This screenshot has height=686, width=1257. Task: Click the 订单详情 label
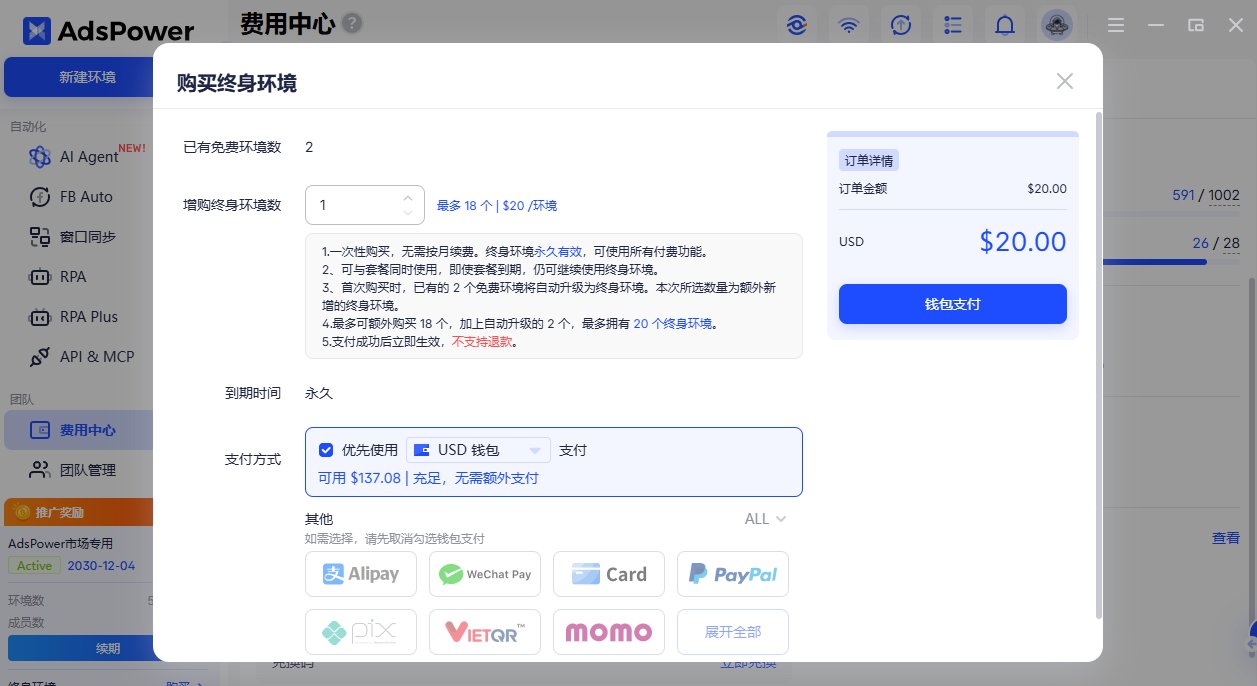[x=869, y=161]
